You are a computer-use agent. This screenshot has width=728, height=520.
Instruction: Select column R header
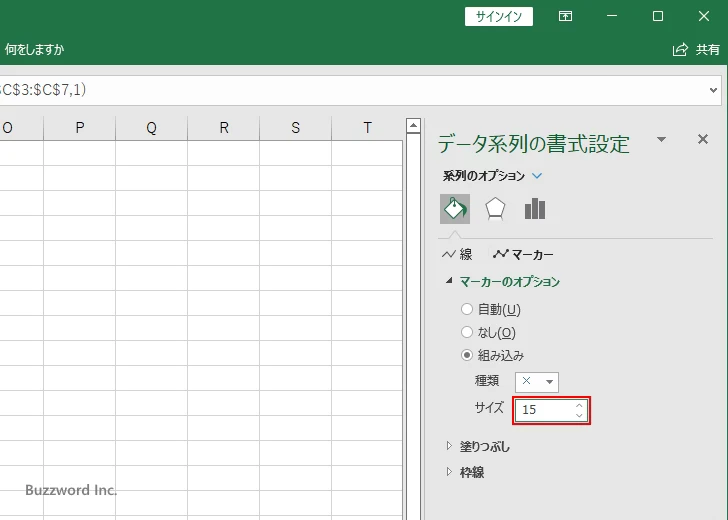(x=224, y=128)
